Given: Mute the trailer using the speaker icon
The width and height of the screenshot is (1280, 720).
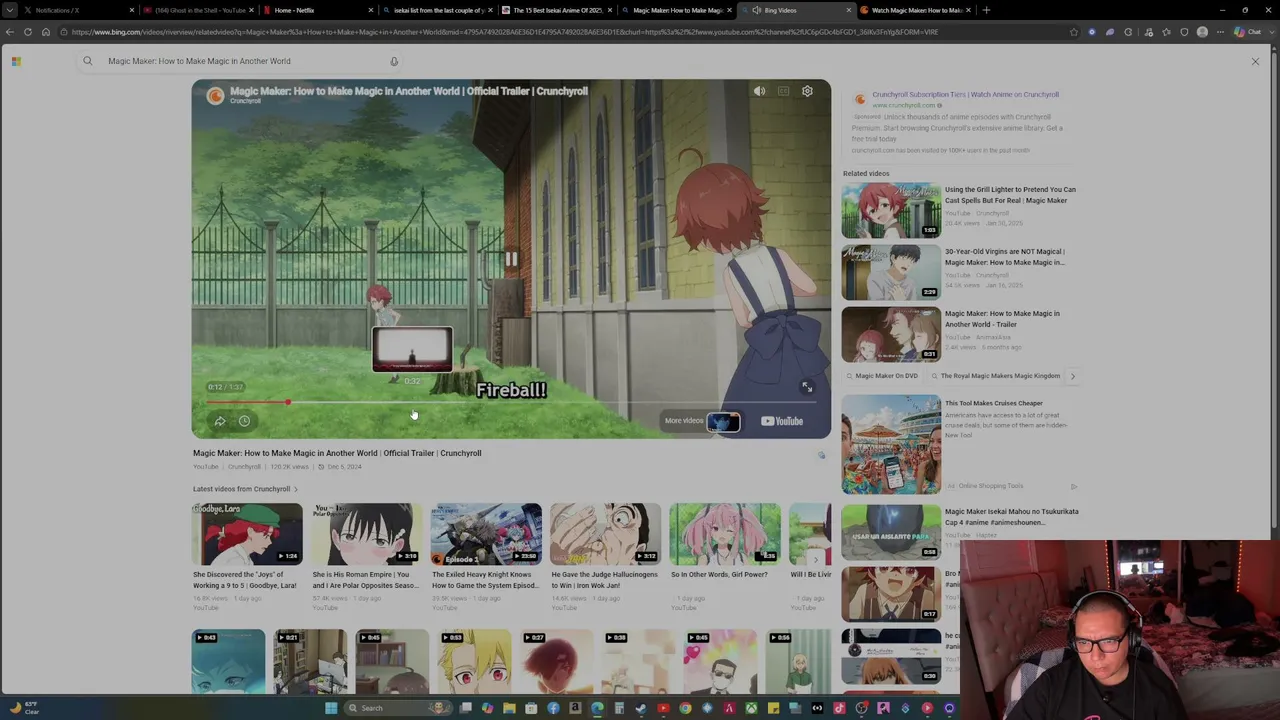Looking at the screenshot, I should pyautogui.click(x=759, y=91).
